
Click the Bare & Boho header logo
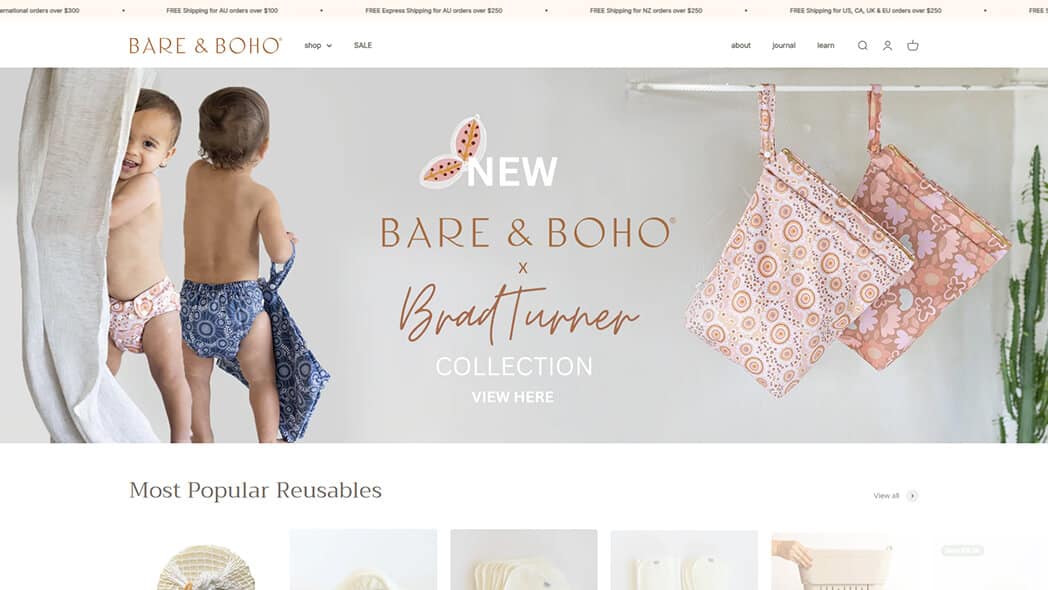point(206,45)
